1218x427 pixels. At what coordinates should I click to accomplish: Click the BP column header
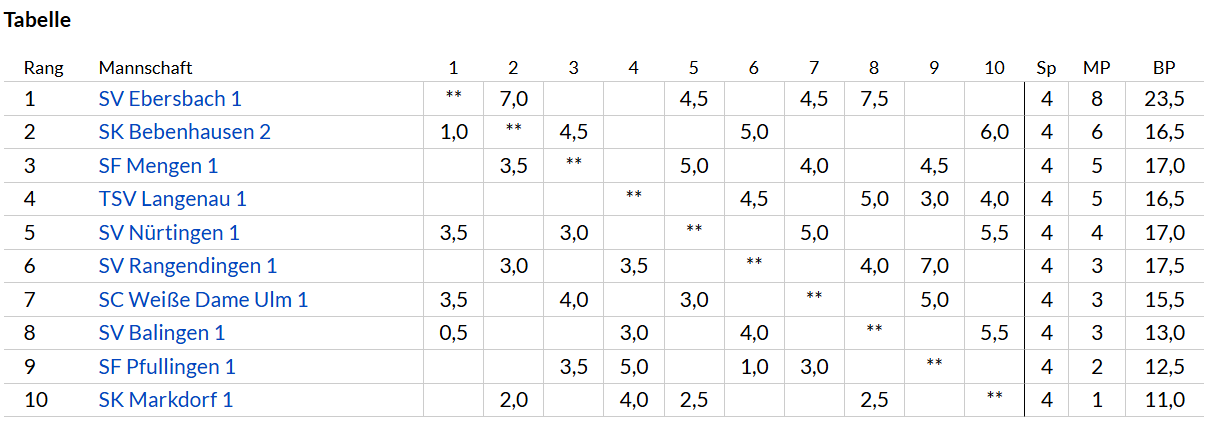tap(1164, 68)
